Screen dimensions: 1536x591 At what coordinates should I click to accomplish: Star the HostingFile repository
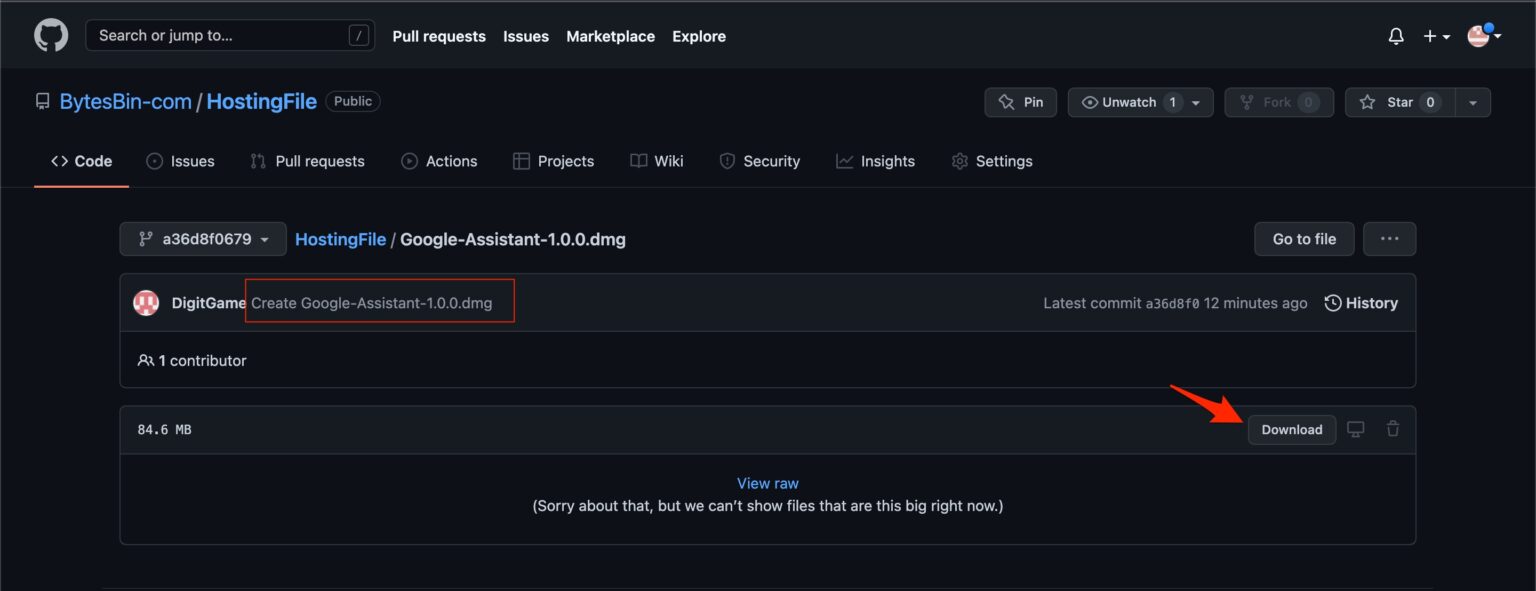pos(1399,101)
